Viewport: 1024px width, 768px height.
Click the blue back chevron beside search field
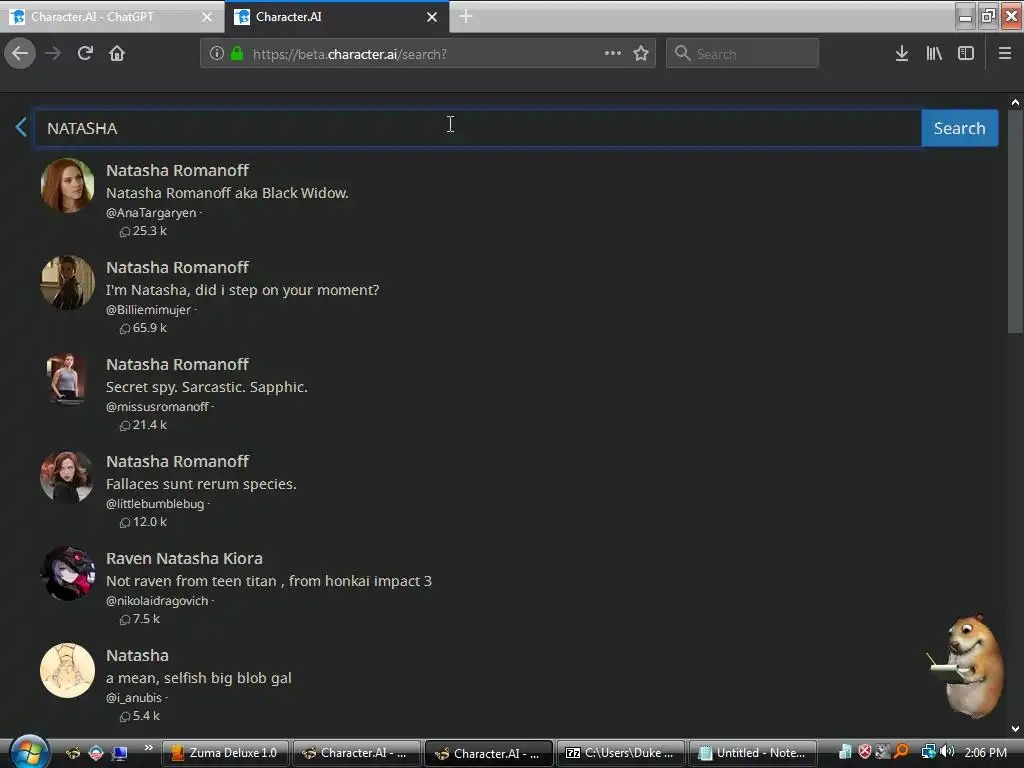[x=21, y=127]
